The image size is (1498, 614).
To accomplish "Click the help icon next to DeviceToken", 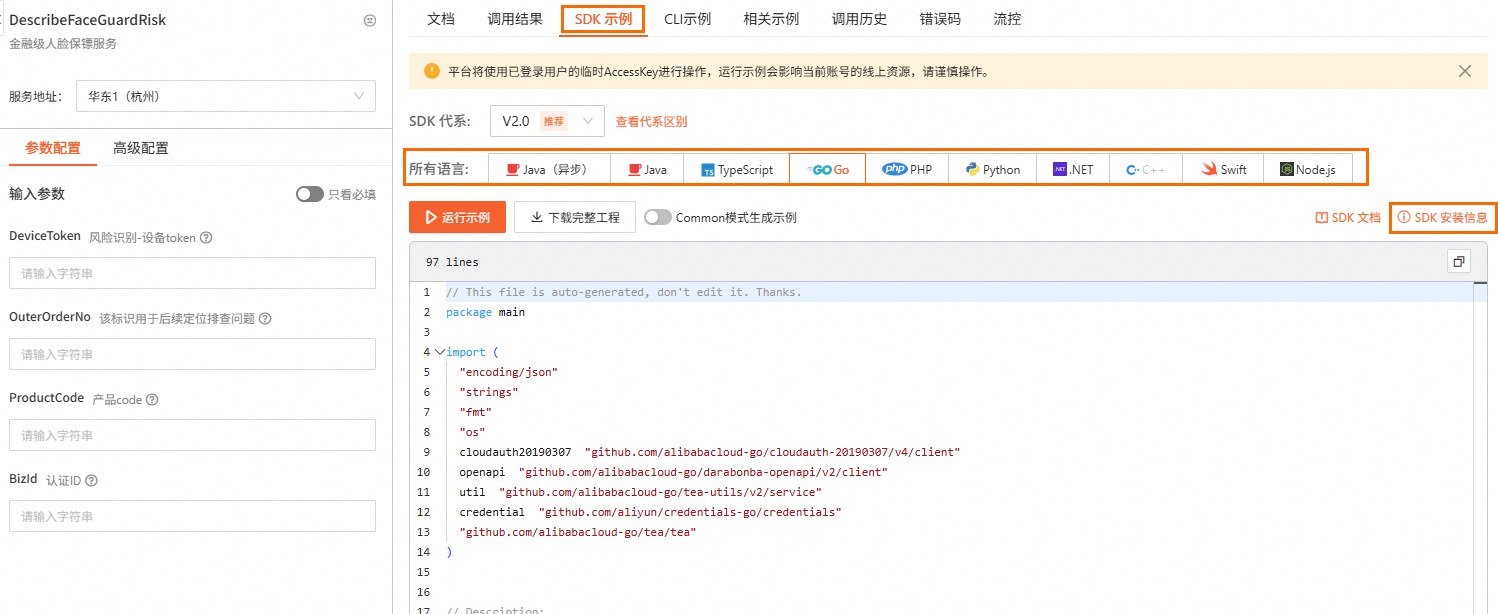I will click(206, 238).
